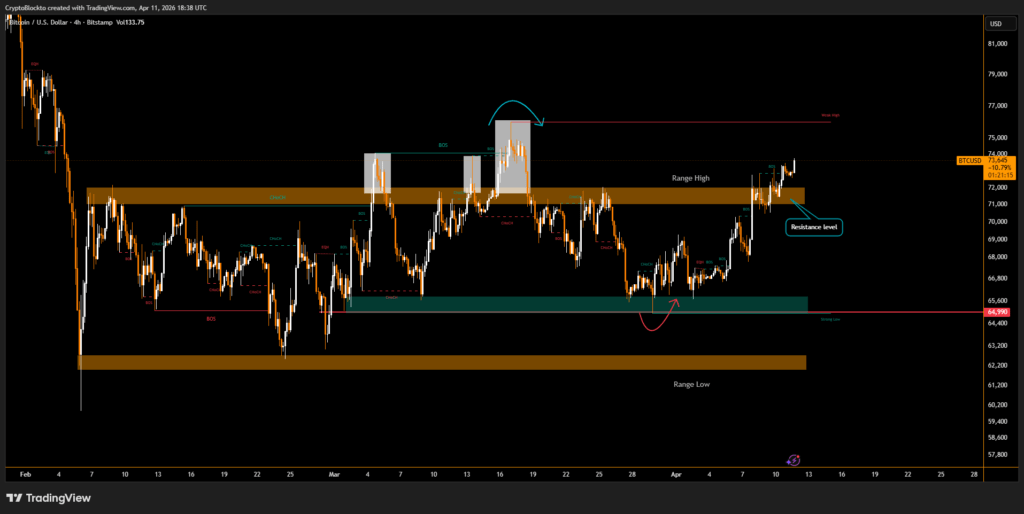Screen dimensions: 1024x514
Task: Open the USD currency selector
Action: pyautogui.click(x=995, y=23)
